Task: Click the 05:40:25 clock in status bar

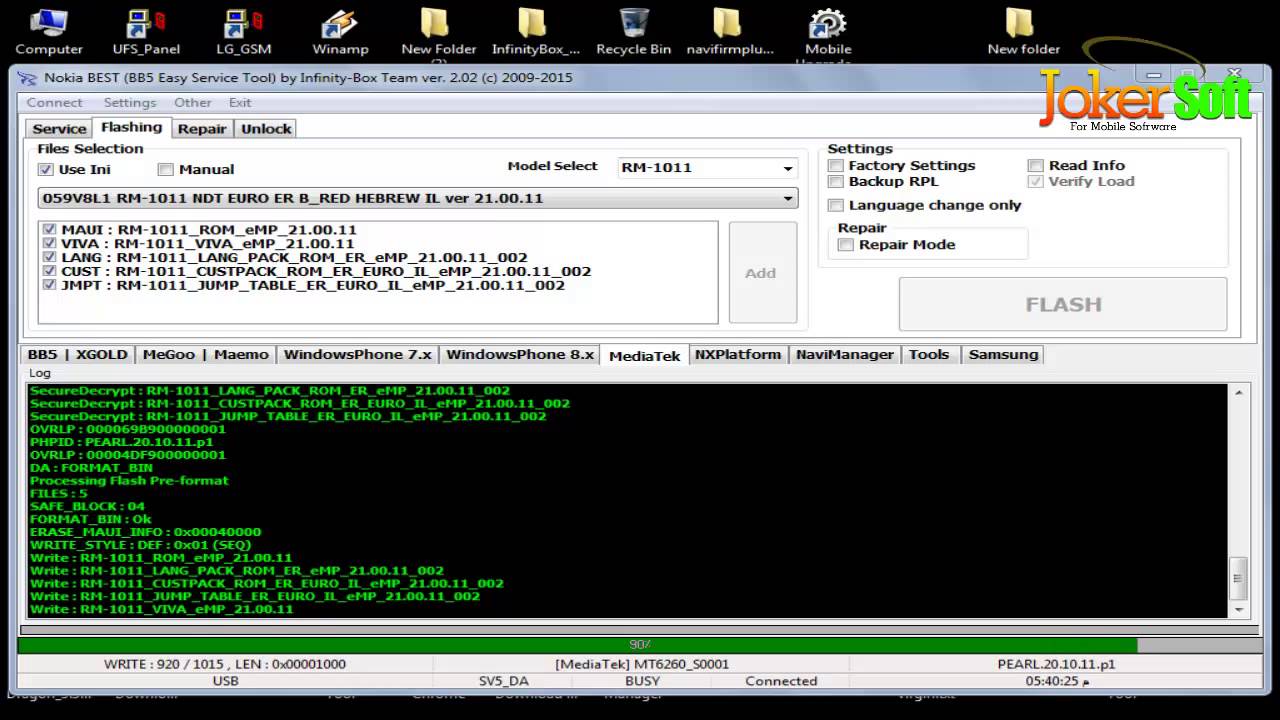Action: [x=1057, y=681]
